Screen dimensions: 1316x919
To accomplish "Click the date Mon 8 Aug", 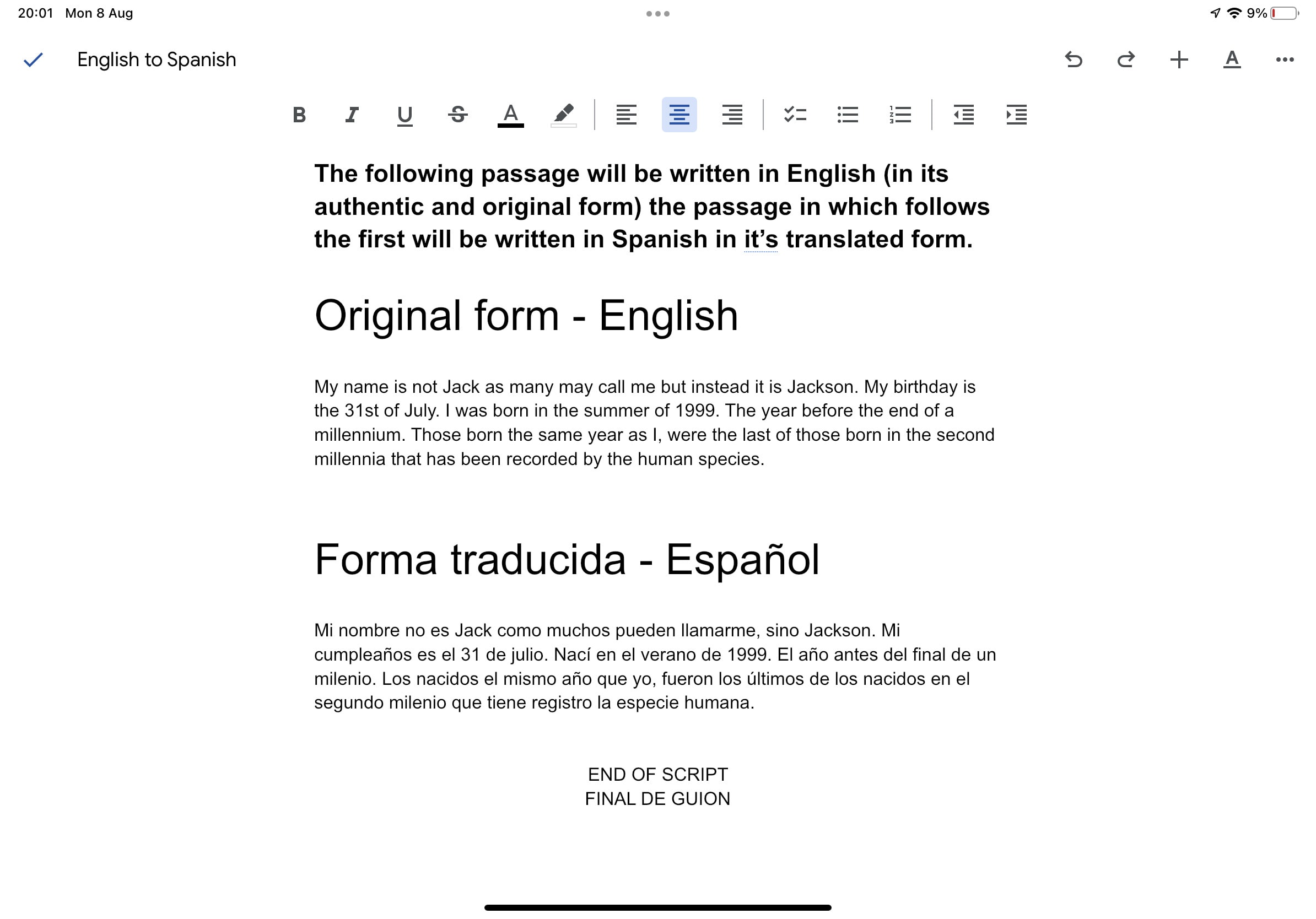I will tap(99, 13).
